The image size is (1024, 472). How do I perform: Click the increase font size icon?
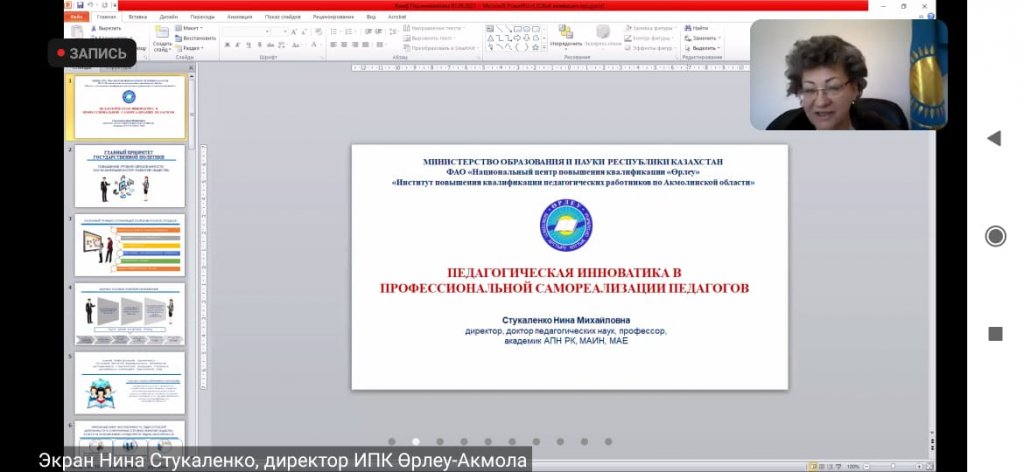coord(294,31)
